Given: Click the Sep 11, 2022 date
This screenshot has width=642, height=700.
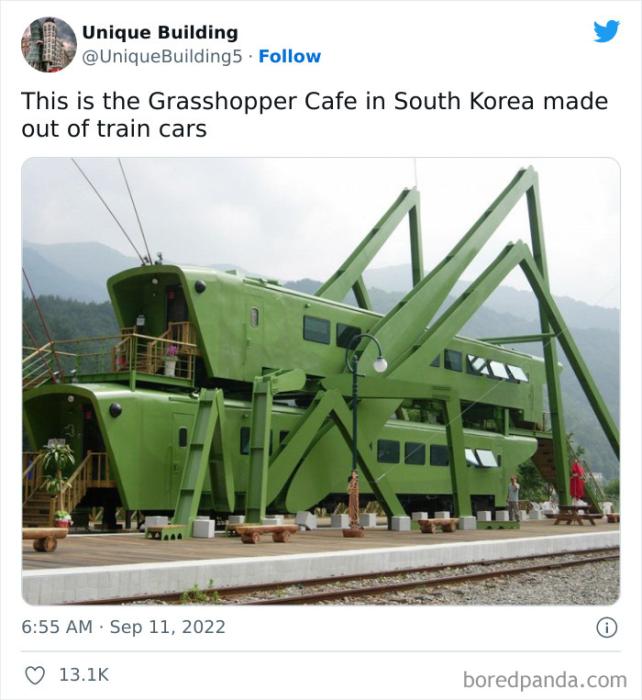Looking at the screenshot, I should pyautogui.click(x=167, y=627).
